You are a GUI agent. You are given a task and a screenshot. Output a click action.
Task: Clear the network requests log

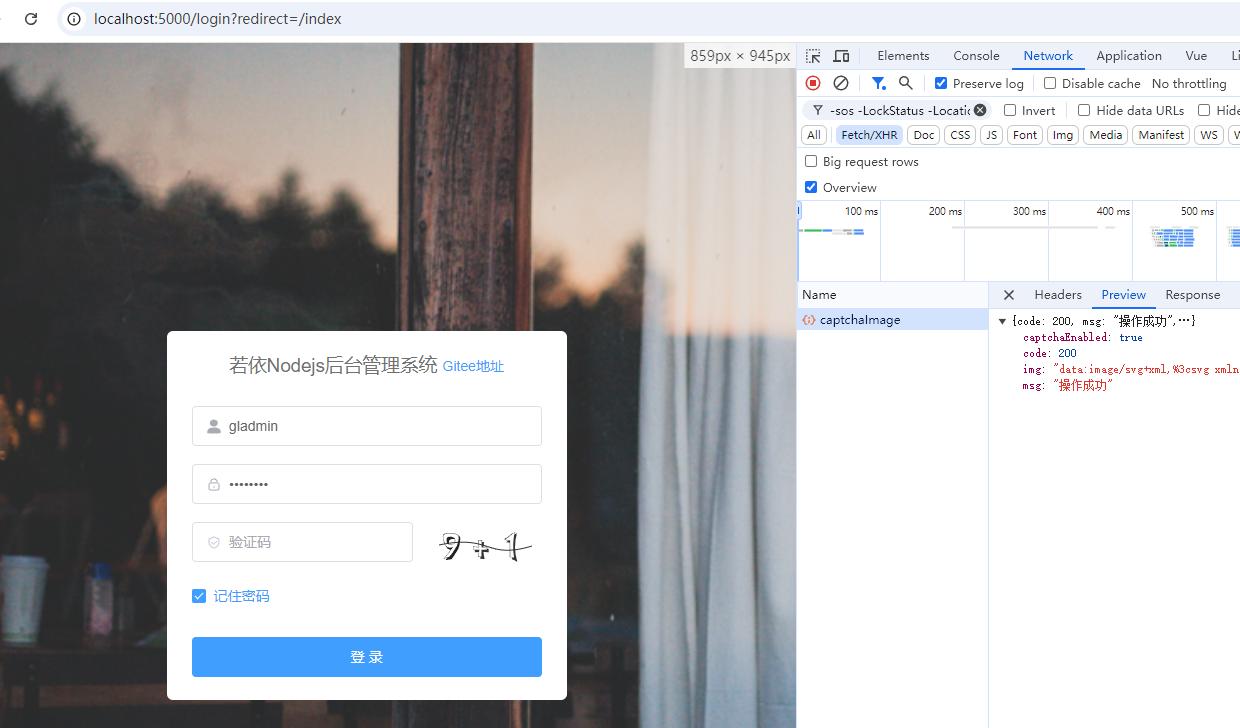[841, 83]
